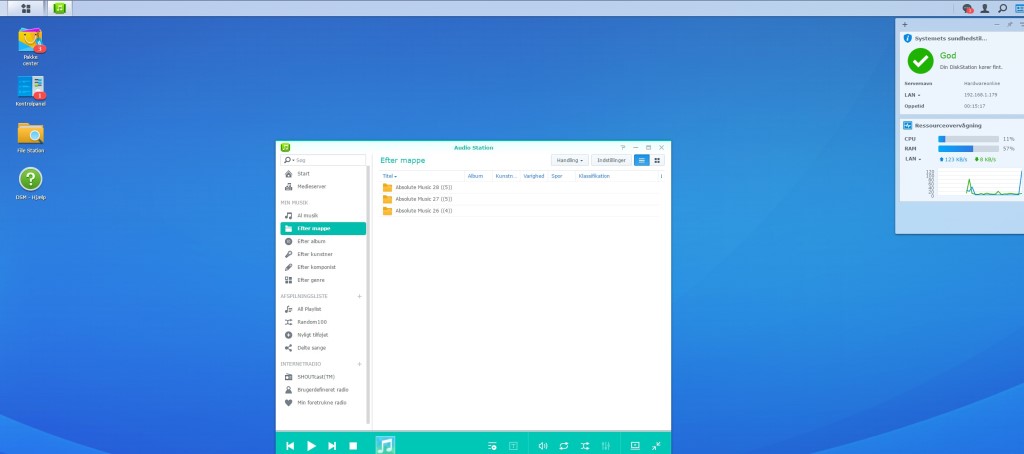Click the sidebar vertical scrollbar
The image size is (1024, 454).
[368, 294]
